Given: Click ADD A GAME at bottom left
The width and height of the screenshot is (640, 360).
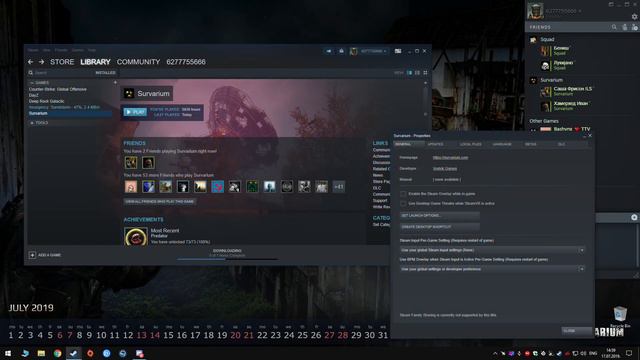Looking at the screenshot, I should tap(49, 255).
